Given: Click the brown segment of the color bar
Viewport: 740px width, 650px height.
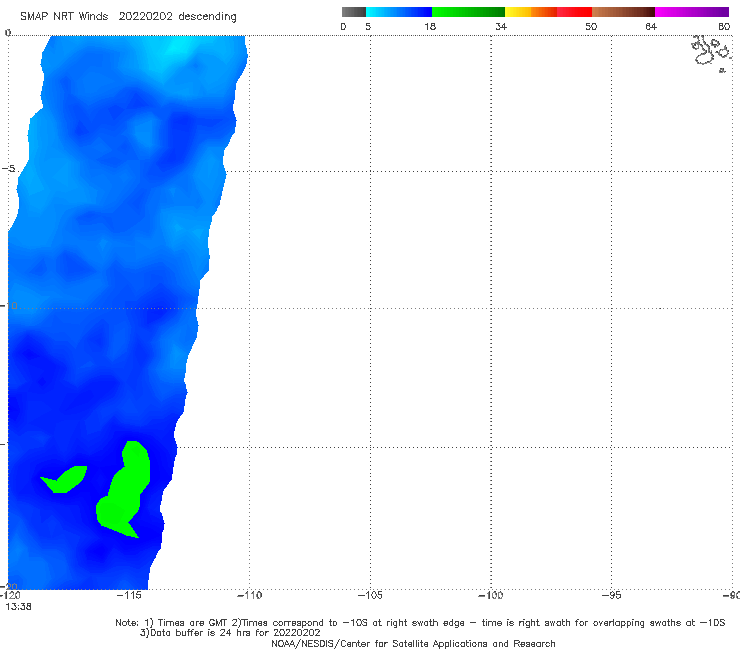Looking at the screenshot, I should tap(623, 12).
